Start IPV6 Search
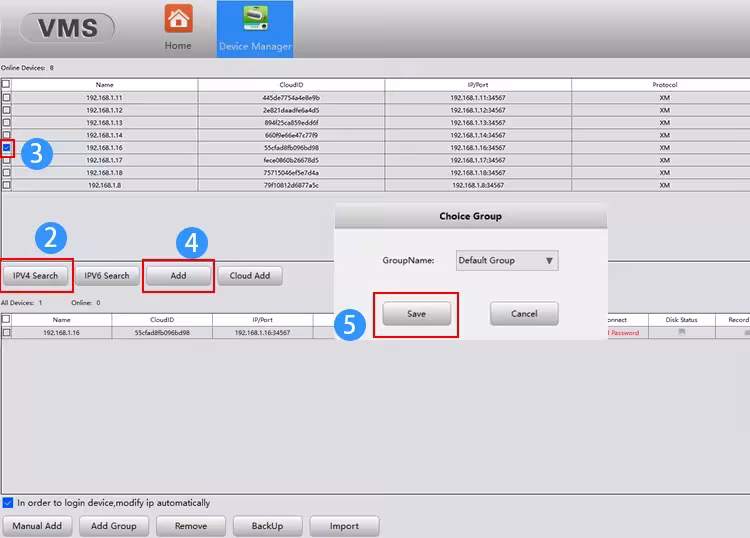The image size is (750, 538). coord(107,276)
